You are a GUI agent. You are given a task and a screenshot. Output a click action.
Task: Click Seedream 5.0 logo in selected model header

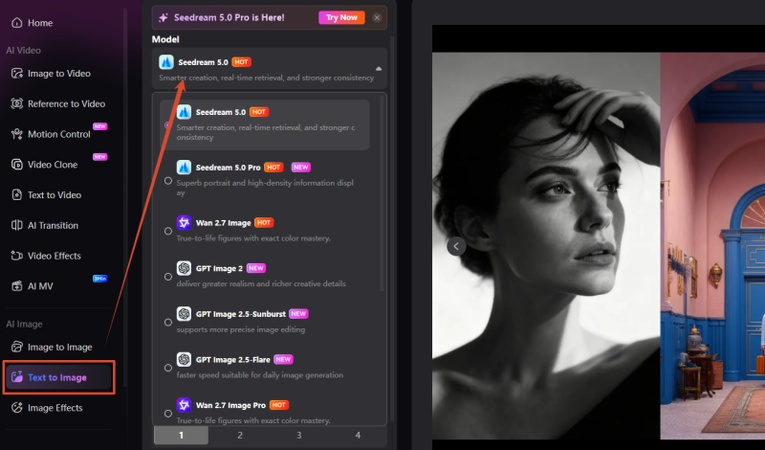pyautogui.click(x=166, y=62)
